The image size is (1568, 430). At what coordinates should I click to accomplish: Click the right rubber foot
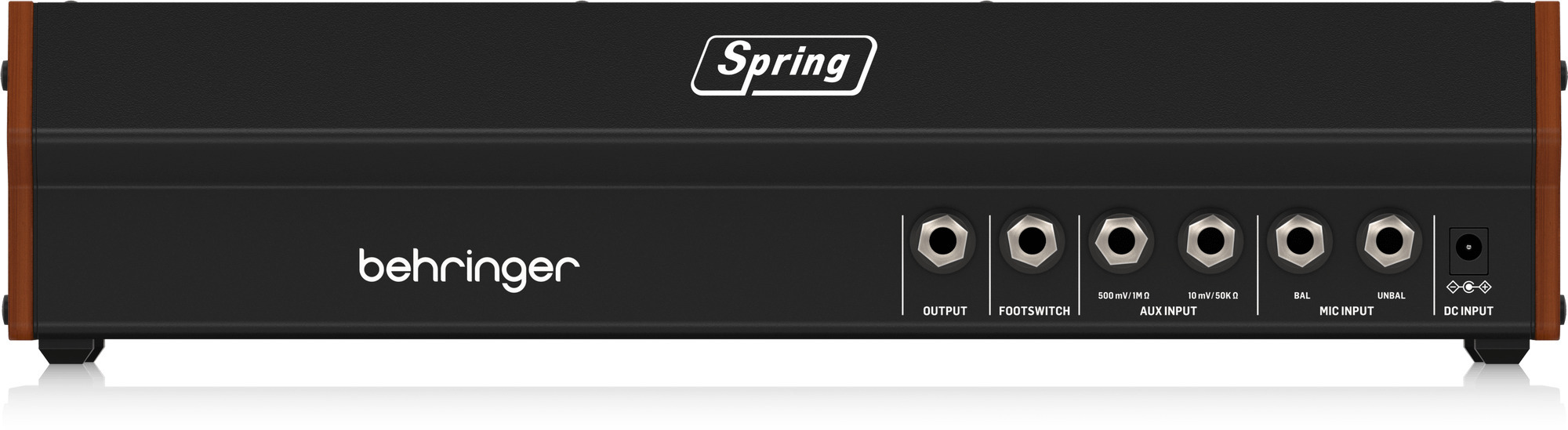click(x=1496, y=350)
